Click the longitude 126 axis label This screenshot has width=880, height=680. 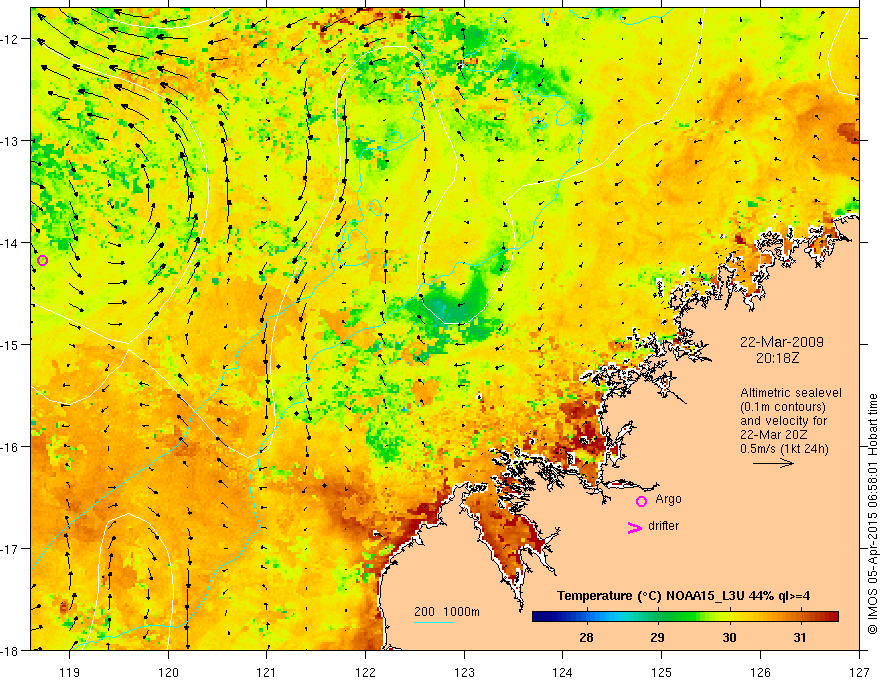pyautogui.click(x=760, y=672)
